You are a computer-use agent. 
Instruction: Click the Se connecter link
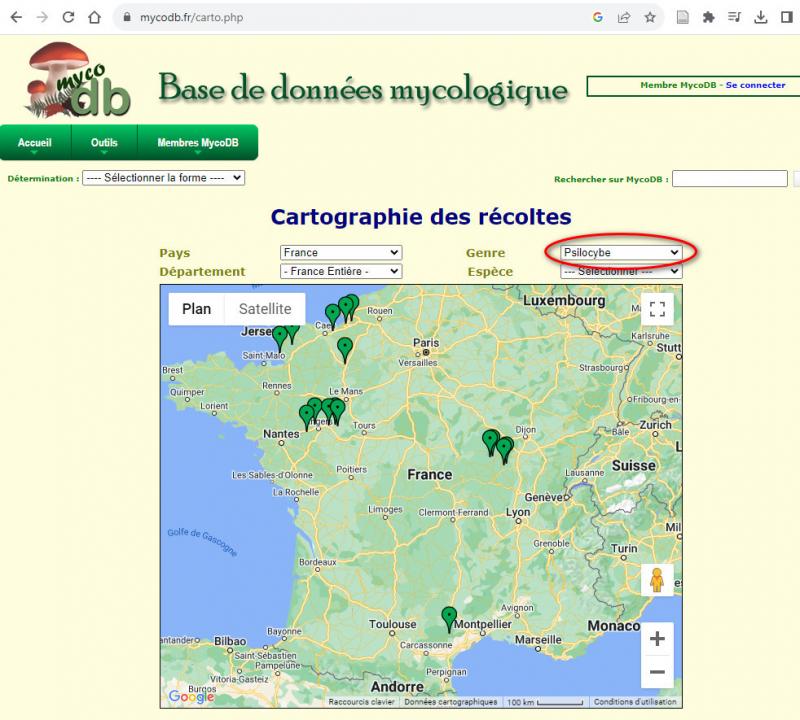[x=755, y=86]
